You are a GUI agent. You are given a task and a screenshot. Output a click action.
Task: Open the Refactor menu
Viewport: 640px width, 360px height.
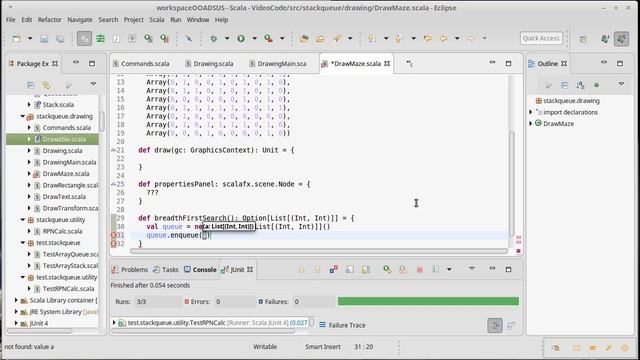point(49,20)
